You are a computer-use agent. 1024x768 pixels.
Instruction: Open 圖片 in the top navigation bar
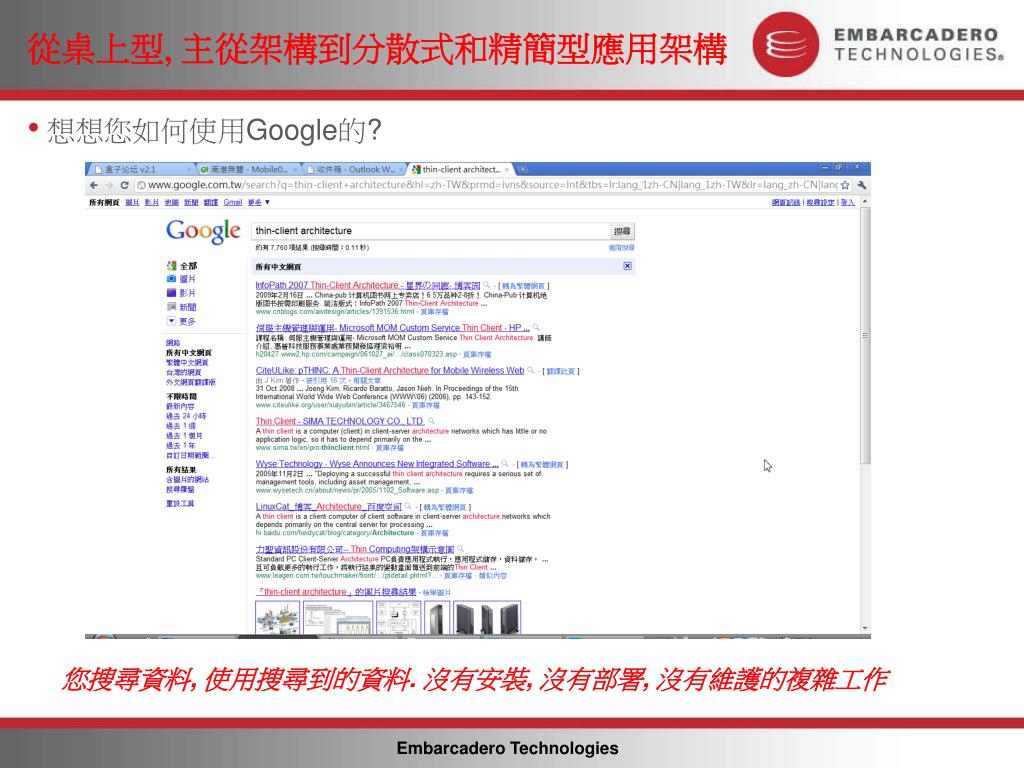click(x=132, y=202)
